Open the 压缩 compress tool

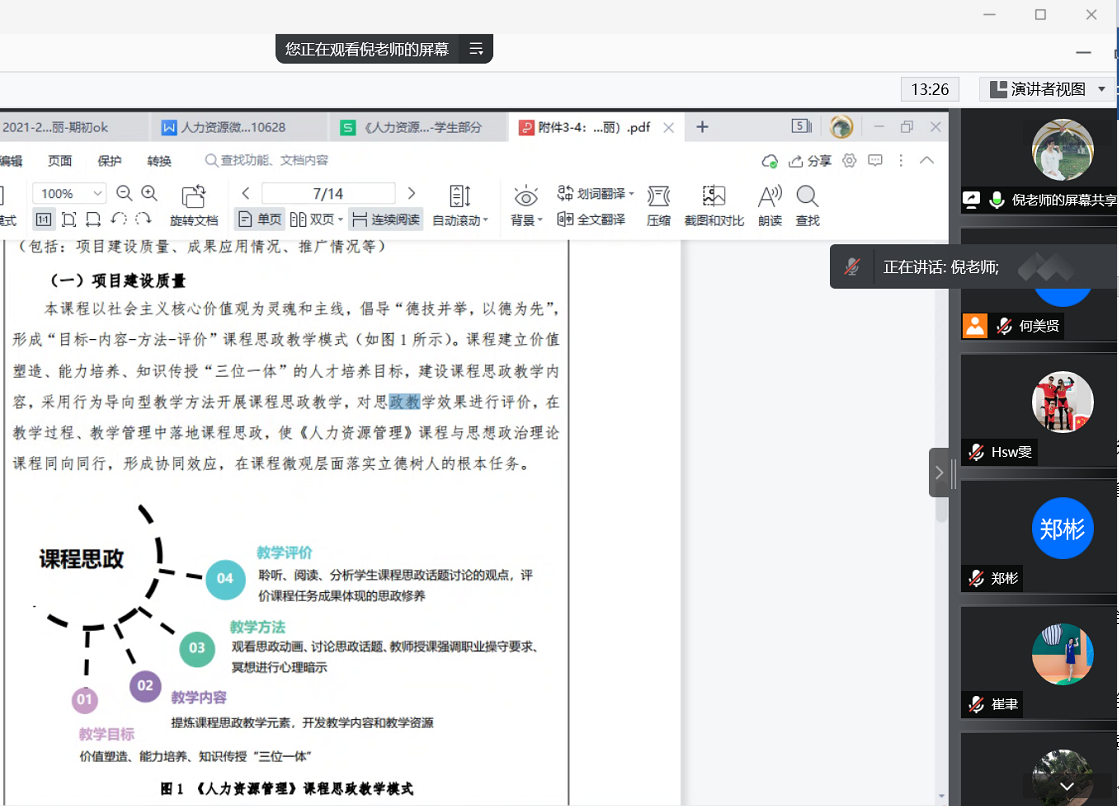click(658, 204)
